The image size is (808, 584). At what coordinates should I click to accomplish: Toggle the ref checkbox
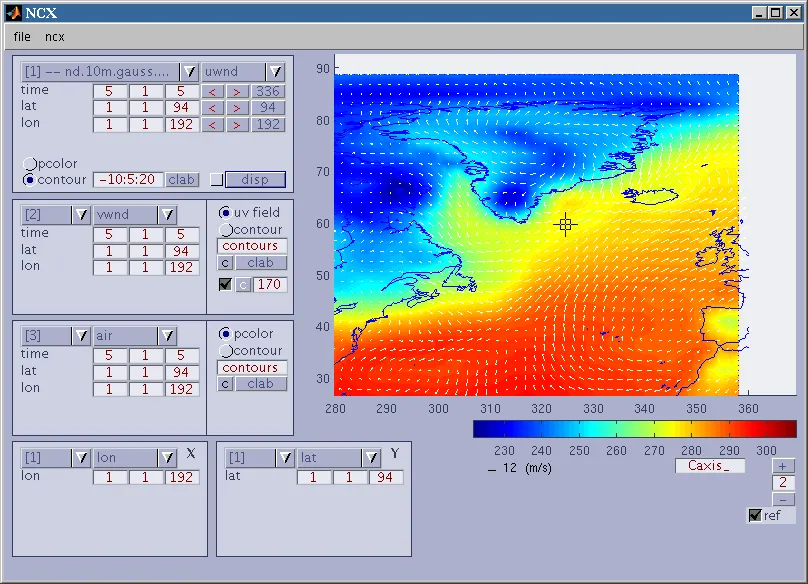(755, 515)
